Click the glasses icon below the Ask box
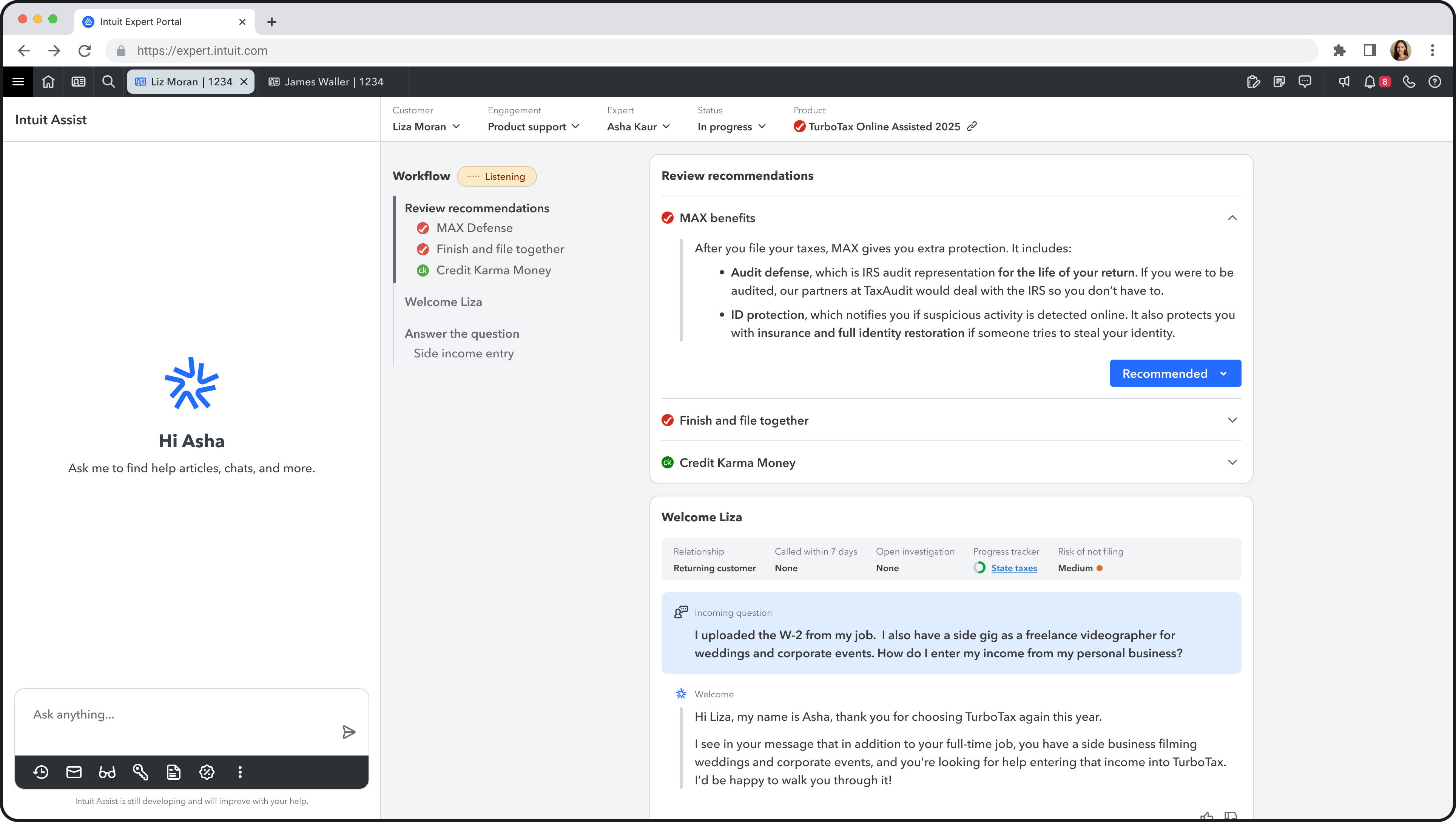The width and height of the screenshot is (1456, 822). pos(107,772)
